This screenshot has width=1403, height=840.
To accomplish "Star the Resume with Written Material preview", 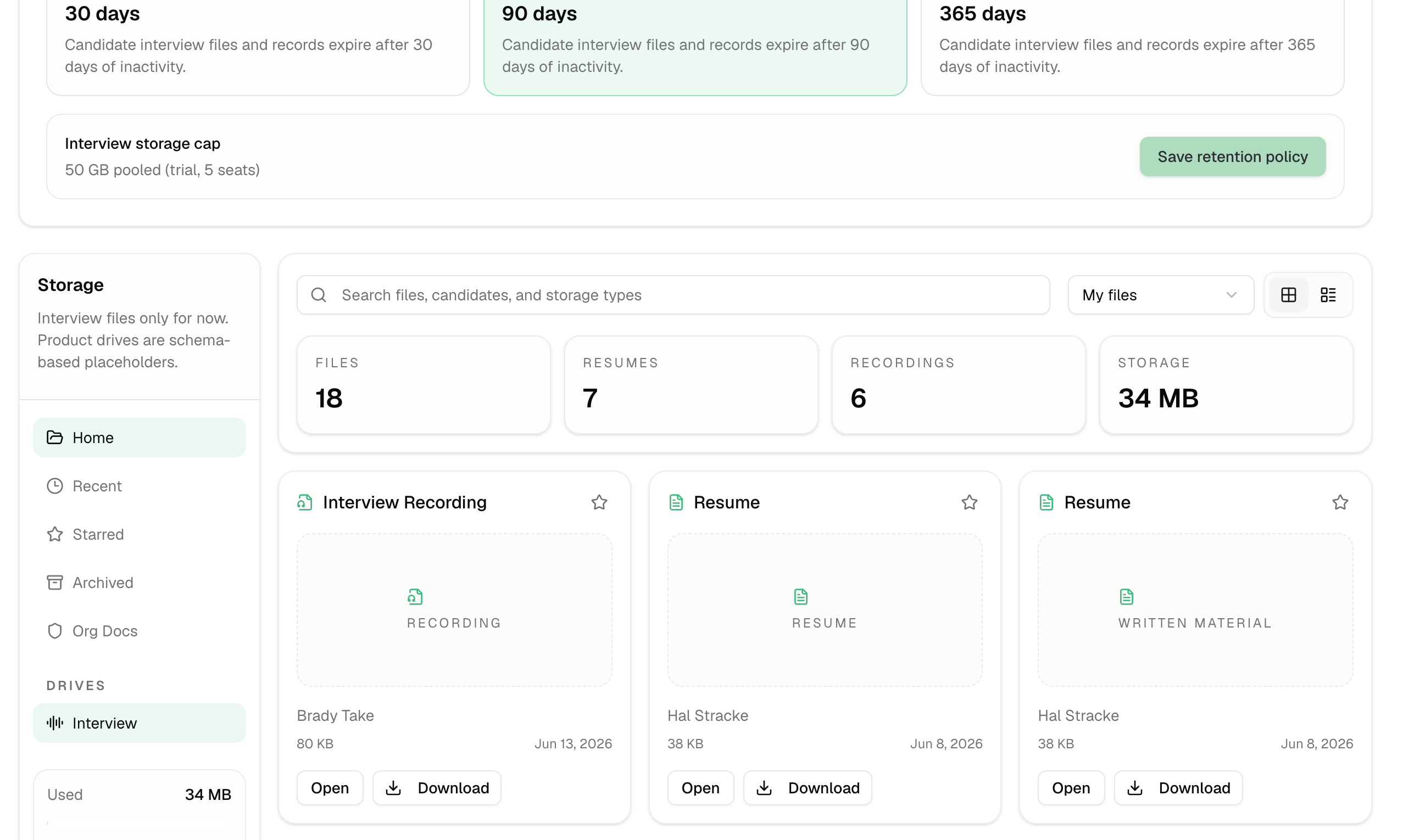I will click(1340, 502).
